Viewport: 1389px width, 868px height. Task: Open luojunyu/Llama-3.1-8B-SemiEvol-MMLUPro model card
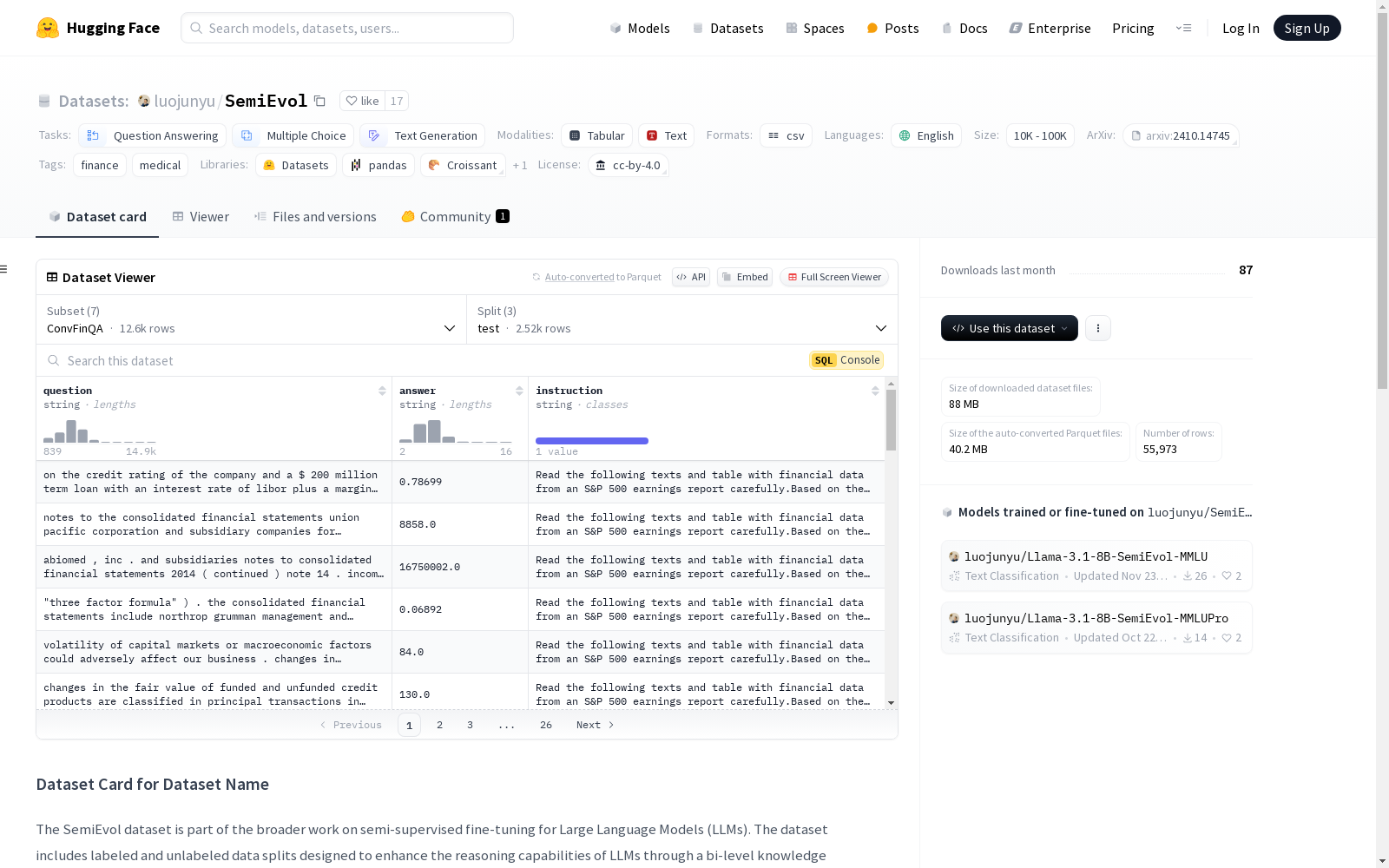tap(1096, 627)
